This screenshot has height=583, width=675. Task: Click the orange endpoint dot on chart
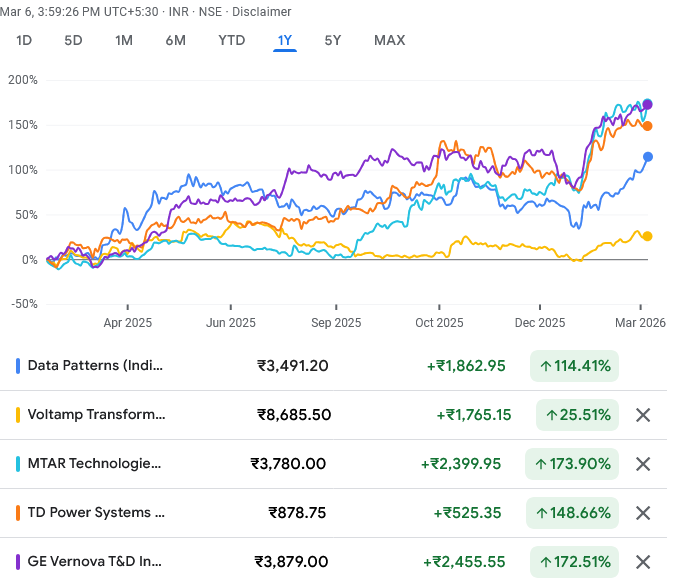click(x=647, y=126)
